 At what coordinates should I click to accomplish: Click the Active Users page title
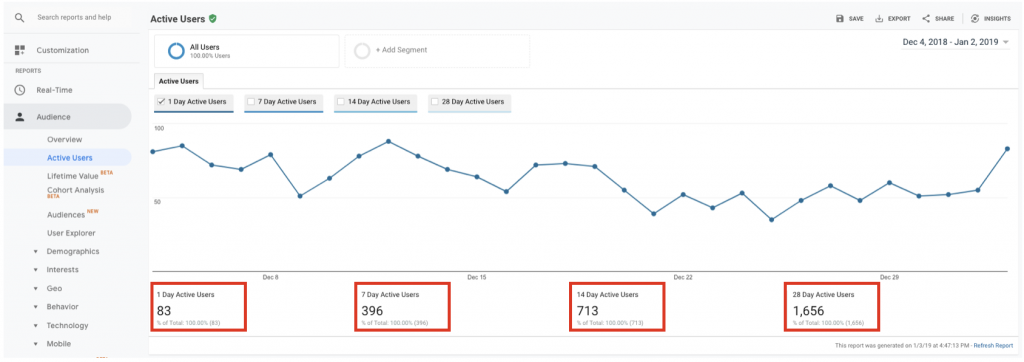tap(178, 19)
